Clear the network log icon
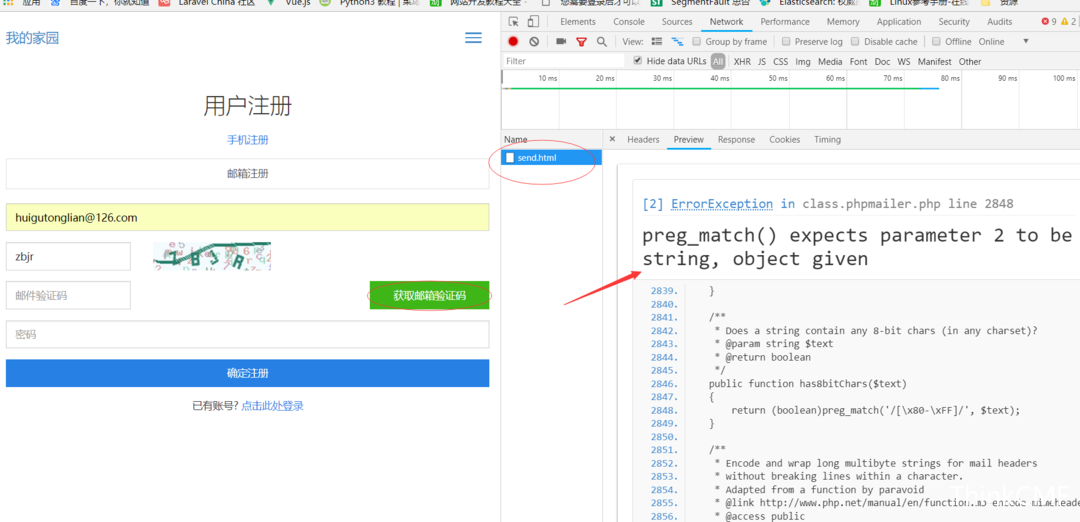The image size is (1080, 522). pyautogui.click(x=534, y=41)
